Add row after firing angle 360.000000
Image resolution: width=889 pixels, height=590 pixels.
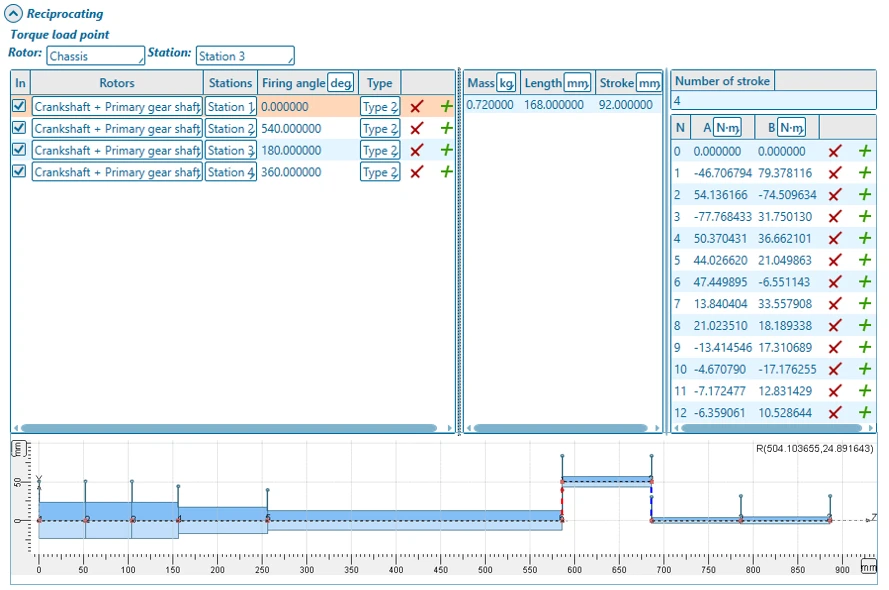pyautogui.click(x=446, y=172)
